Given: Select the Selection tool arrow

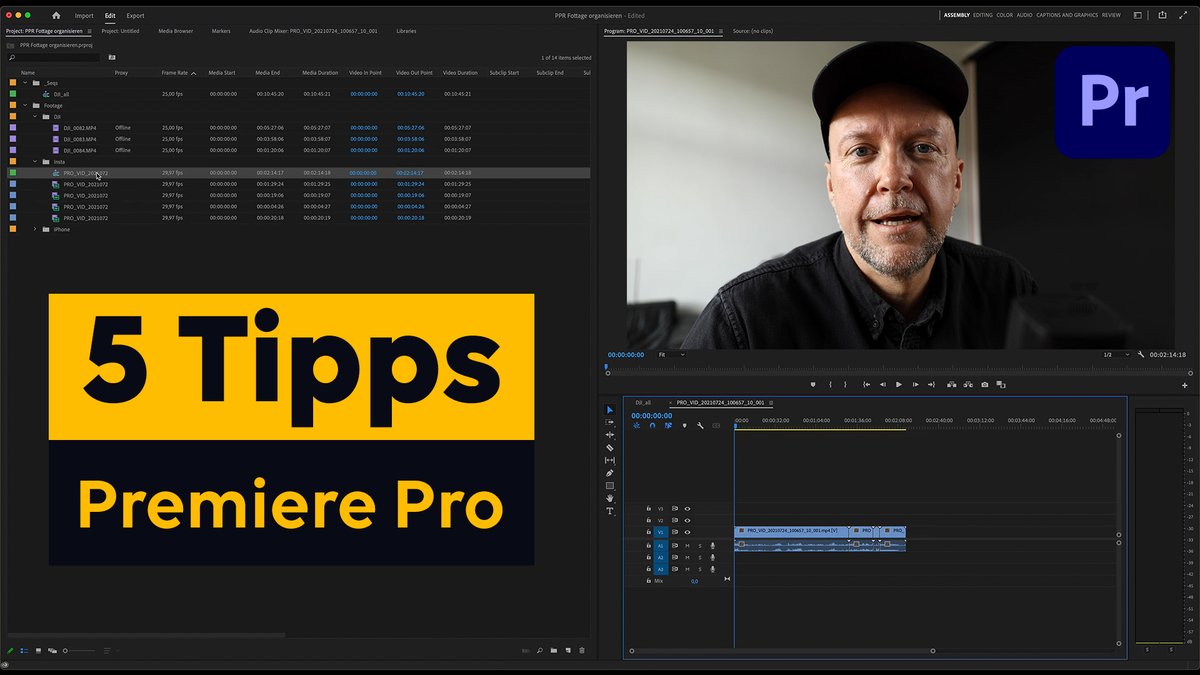Looking at the screenshot, I should (x=610, y=410).
